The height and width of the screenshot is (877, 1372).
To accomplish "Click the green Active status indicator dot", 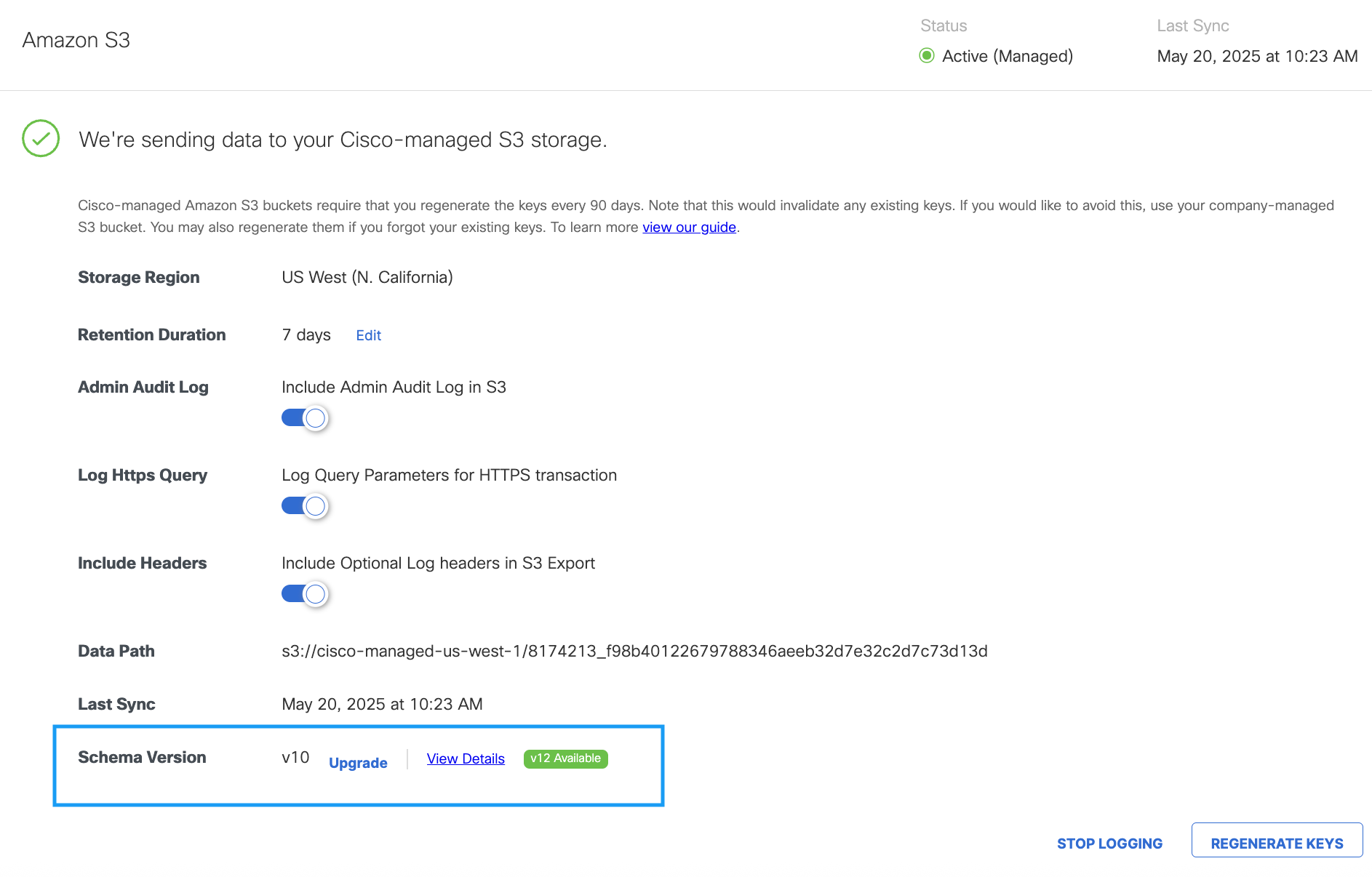I will tap(927, 55).
